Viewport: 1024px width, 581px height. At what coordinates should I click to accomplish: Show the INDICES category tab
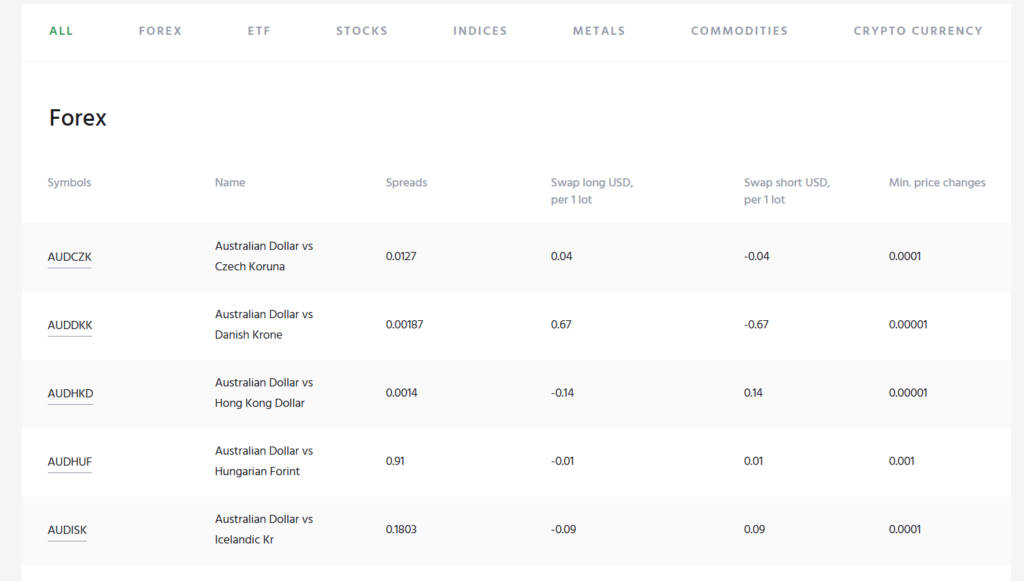pyautogui.click(x=480, y=31)
